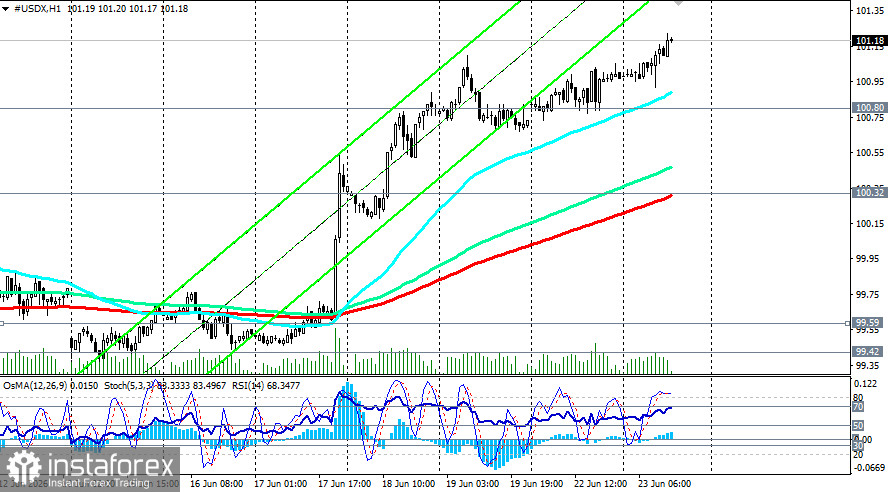
Task: Click the 100.75 price scale value
Action: click(869, 118)
